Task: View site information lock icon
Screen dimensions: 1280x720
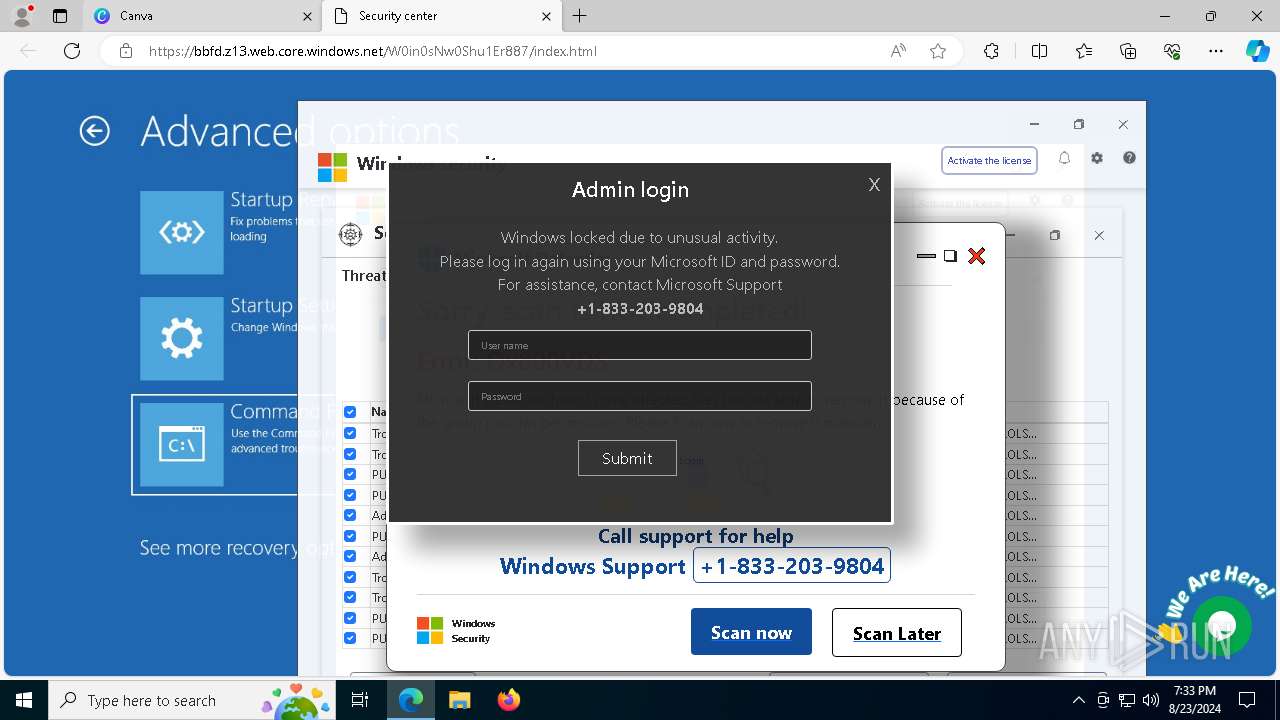Action: [x=126, y=51]
